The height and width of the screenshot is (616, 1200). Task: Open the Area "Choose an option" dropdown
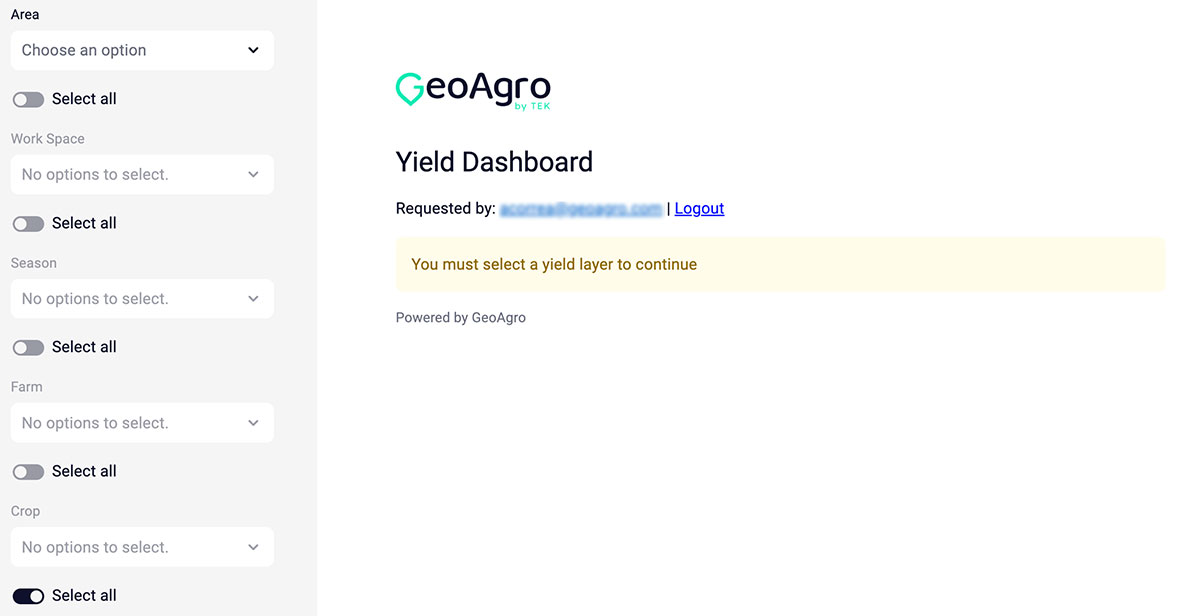pos(142,50)
